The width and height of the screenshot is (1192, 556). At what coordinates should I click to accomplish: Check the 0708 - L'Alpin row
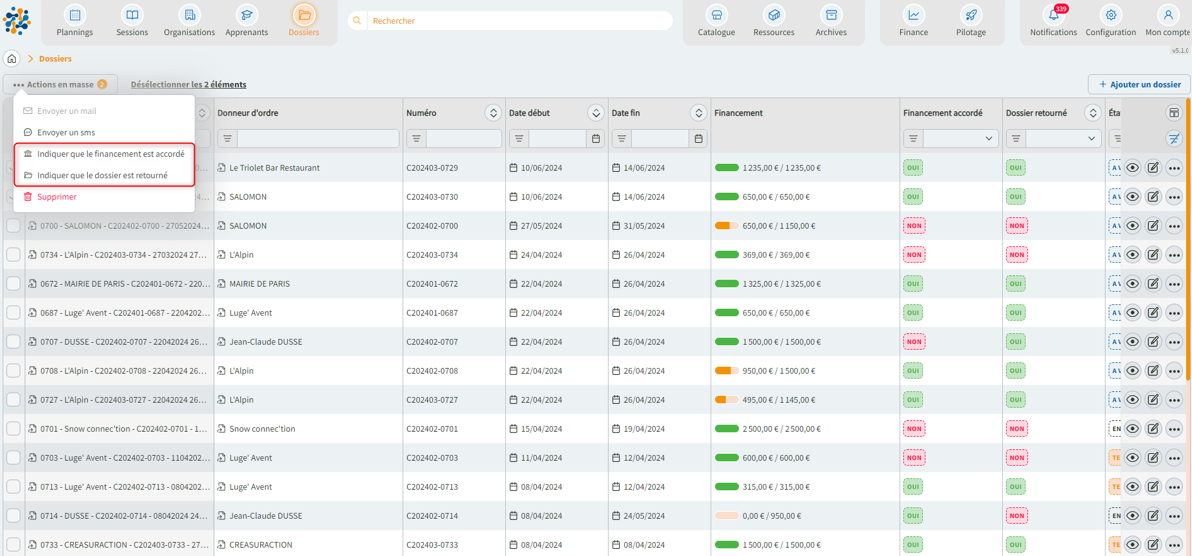[x=14, y=370]
